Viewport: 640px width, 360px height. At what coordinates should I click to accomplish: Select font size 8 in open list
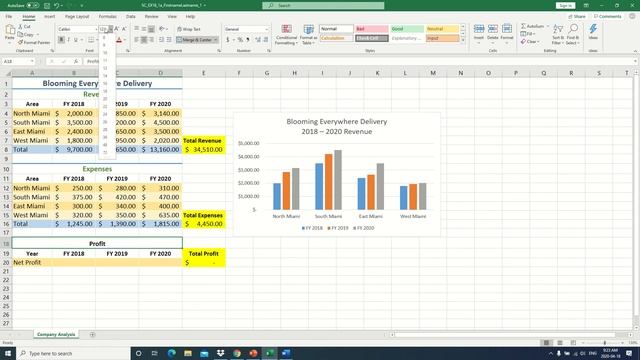(104, 38)
